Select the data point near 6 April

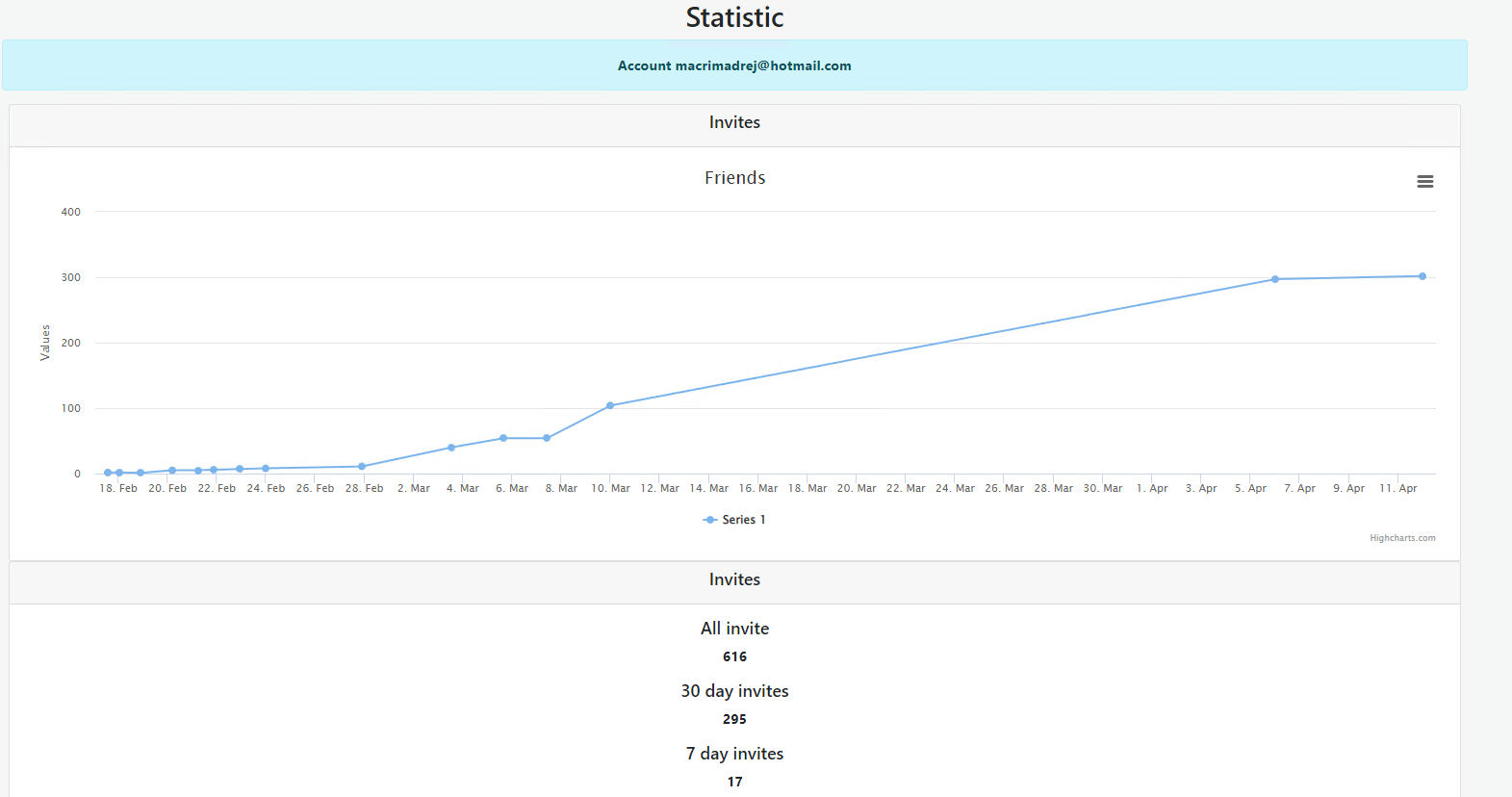click(1275, 279)
